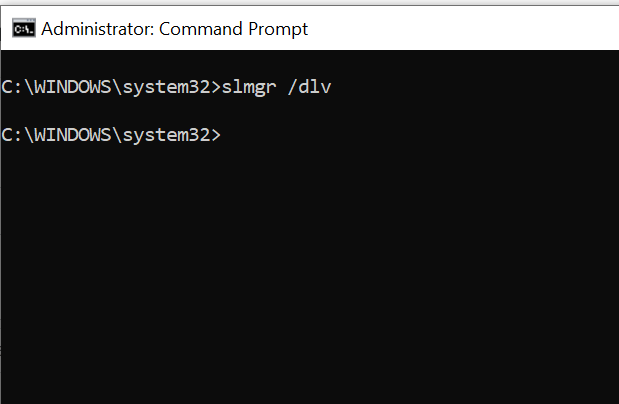Click "system32" in the first prompt line
Viewport: 619px width, 404px height.
(165, 86)
